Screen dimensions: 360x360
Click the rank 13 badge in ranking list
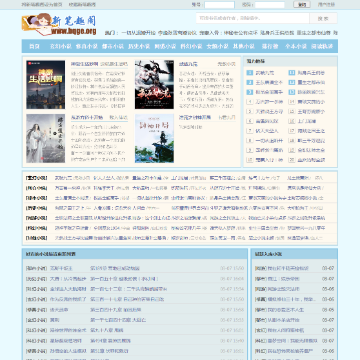(x=292, y=92)
